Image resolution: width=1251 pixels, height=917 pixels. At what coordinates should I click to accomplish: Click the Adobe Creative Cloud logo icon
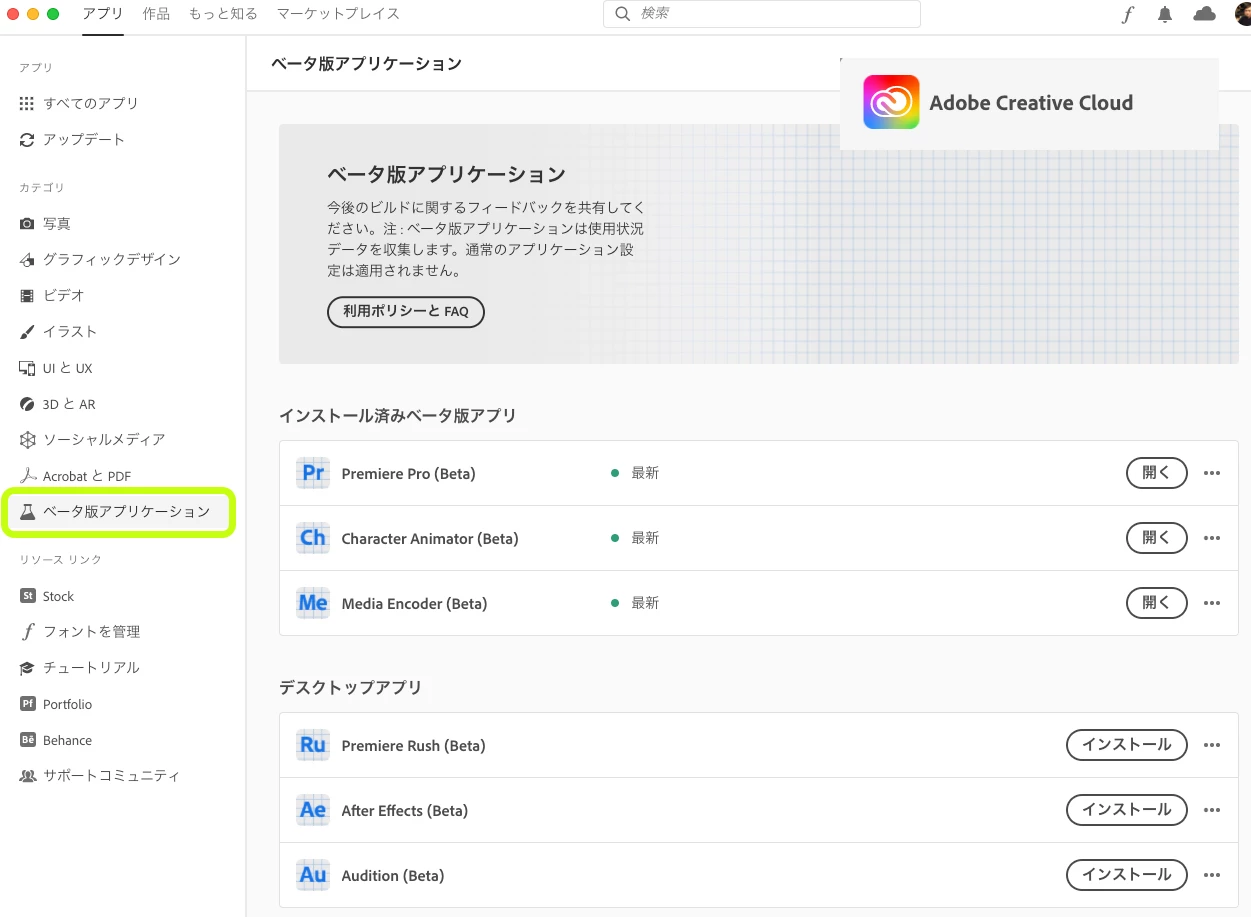(891, 102)
